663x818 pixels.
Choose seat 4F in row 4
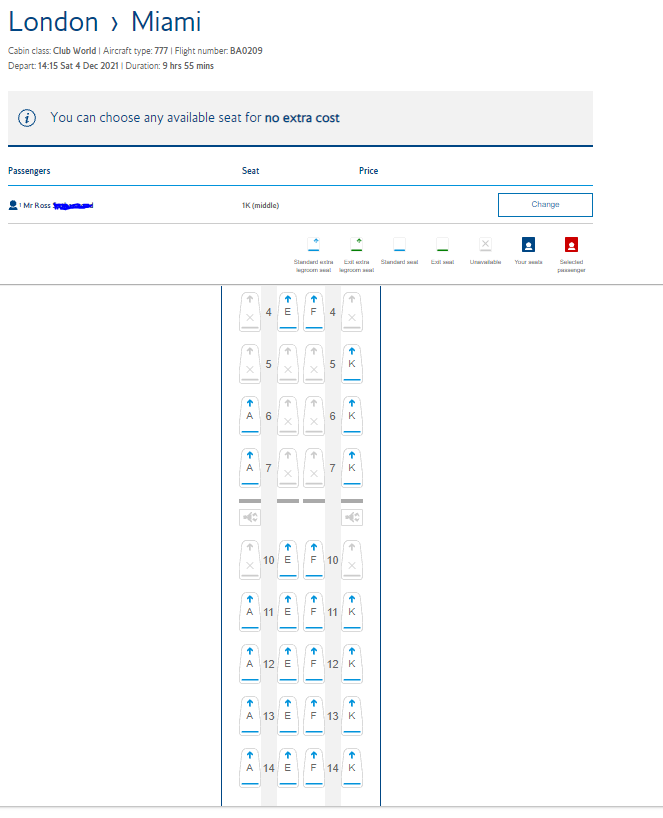coord(314,311)
